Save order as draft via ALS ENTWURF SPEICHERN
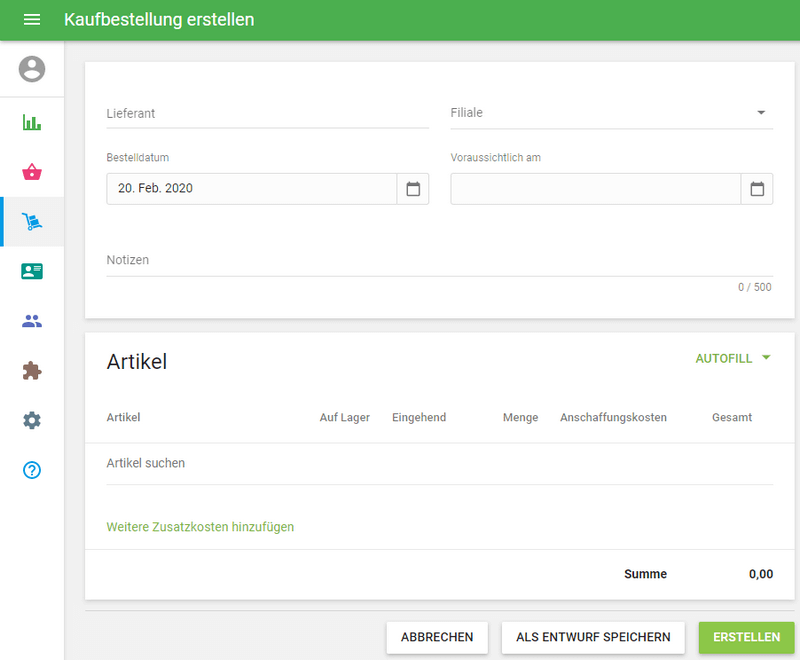The width and height of the screenshot is (800, 660). 592,637
